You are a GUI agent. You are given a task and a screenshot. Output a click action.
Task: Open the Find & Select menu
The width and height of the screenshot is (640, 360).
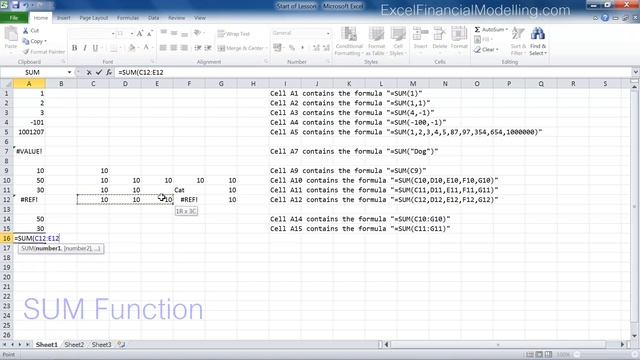(x=538, y=41)
